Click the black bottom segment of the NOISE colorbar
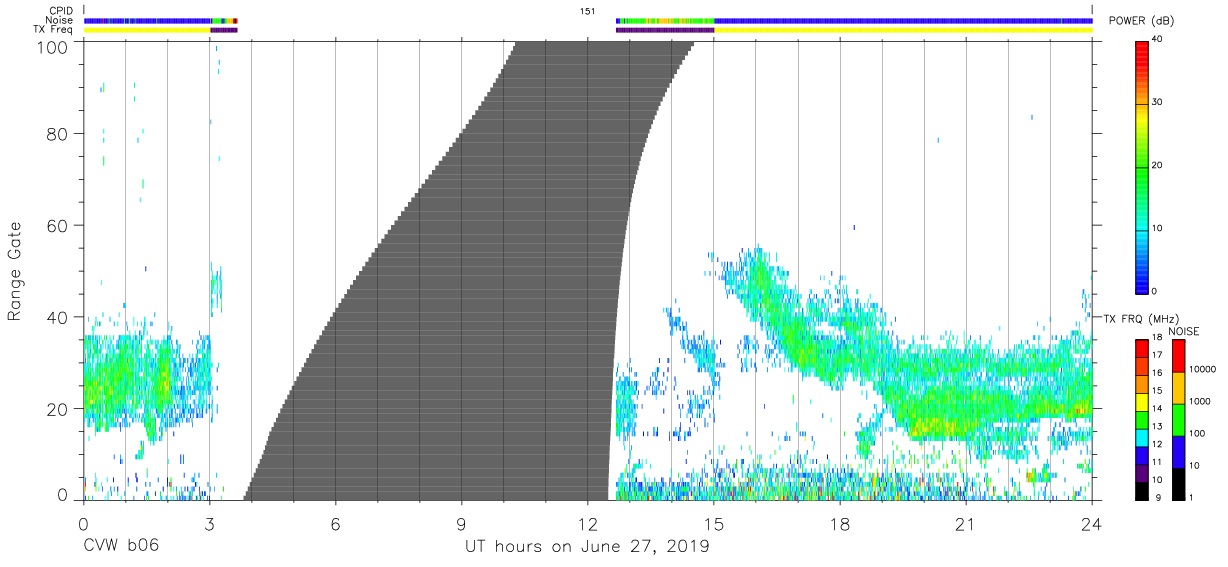Image resolution: width=1228 pixels, height=567 pixels. [x=1179, y=484]
